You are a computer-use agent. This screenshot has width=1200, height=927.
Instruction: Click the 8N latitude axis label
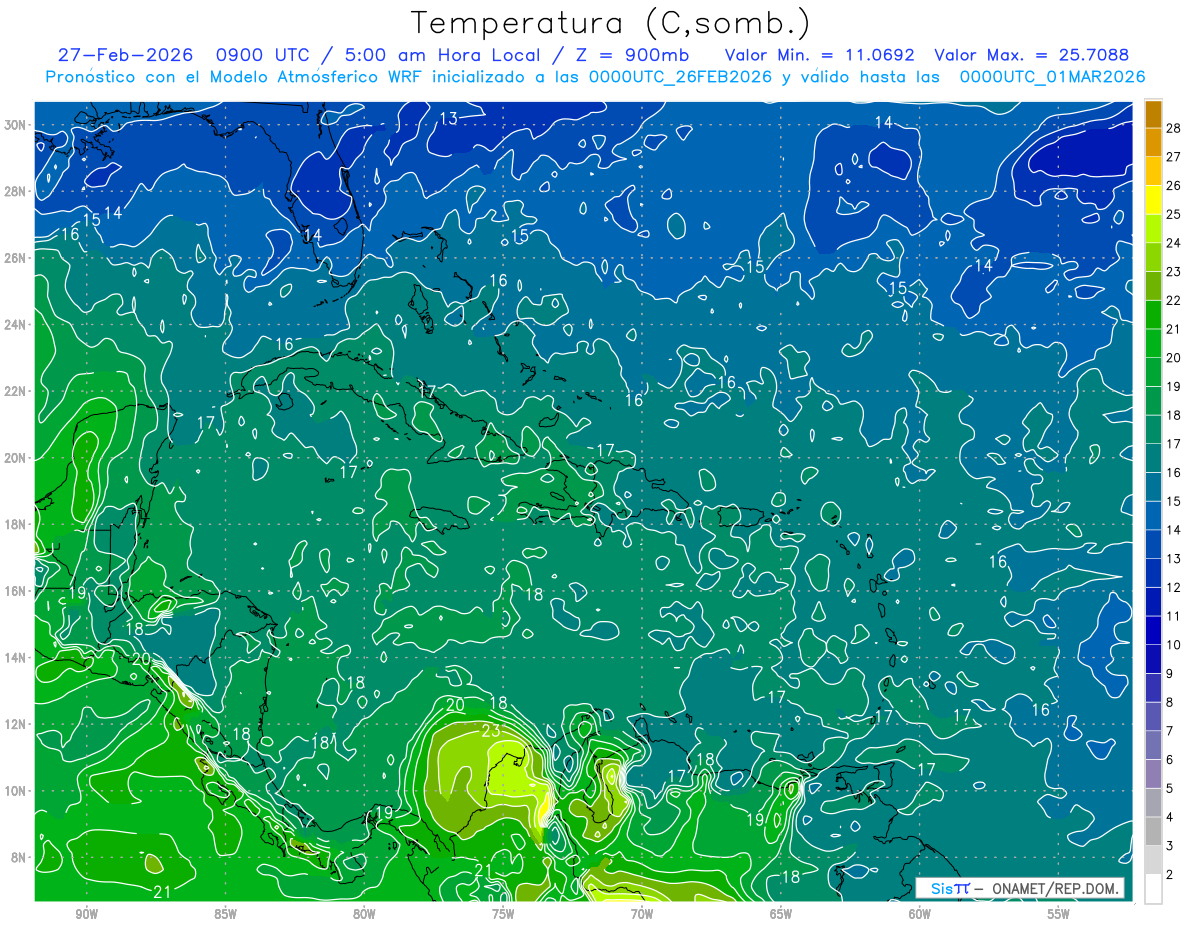coord(20,857)
